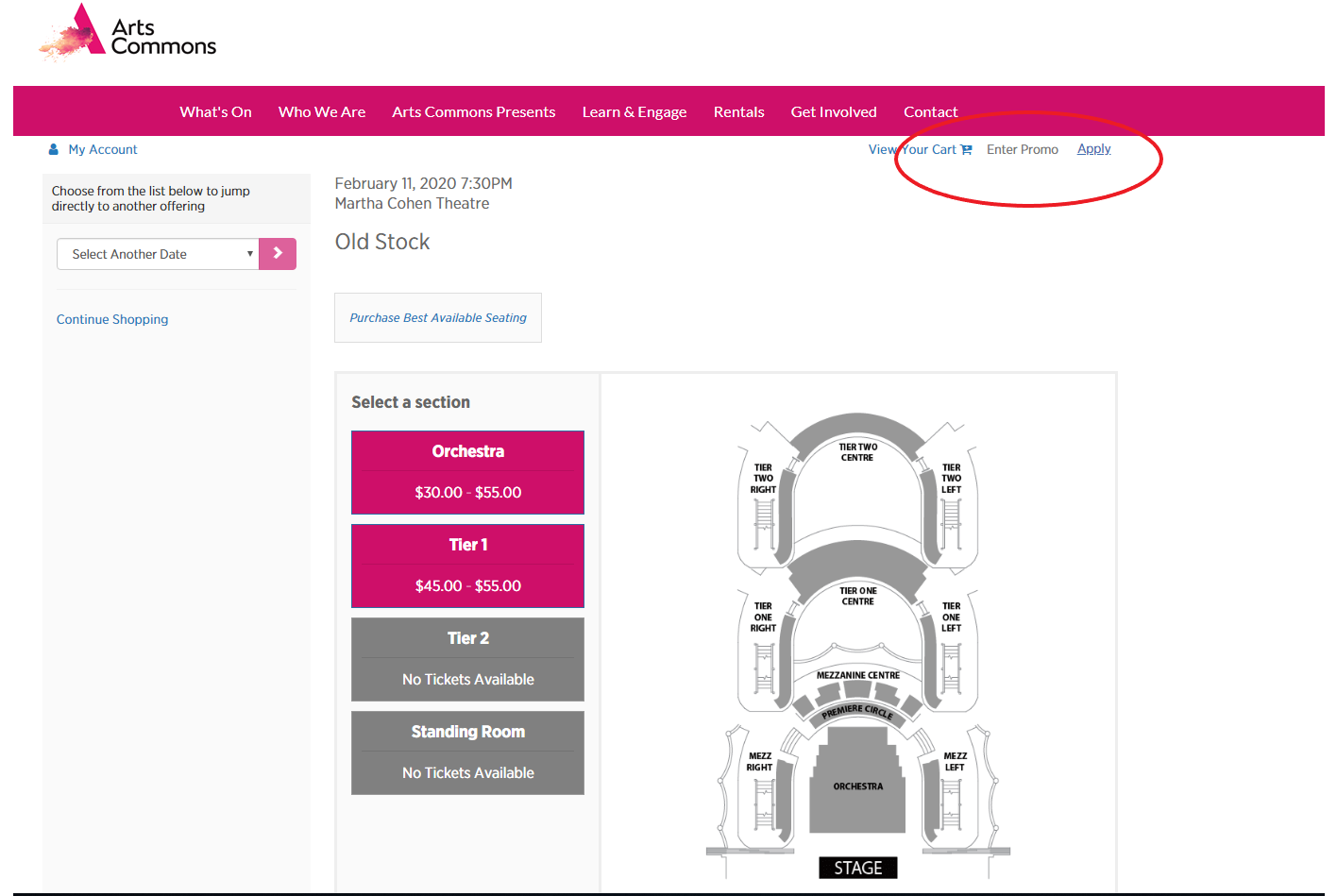The width and height of the screenshot is (1337, 896).
Task: Click Tier 2 unavailable section
Action: coord(468,659)
